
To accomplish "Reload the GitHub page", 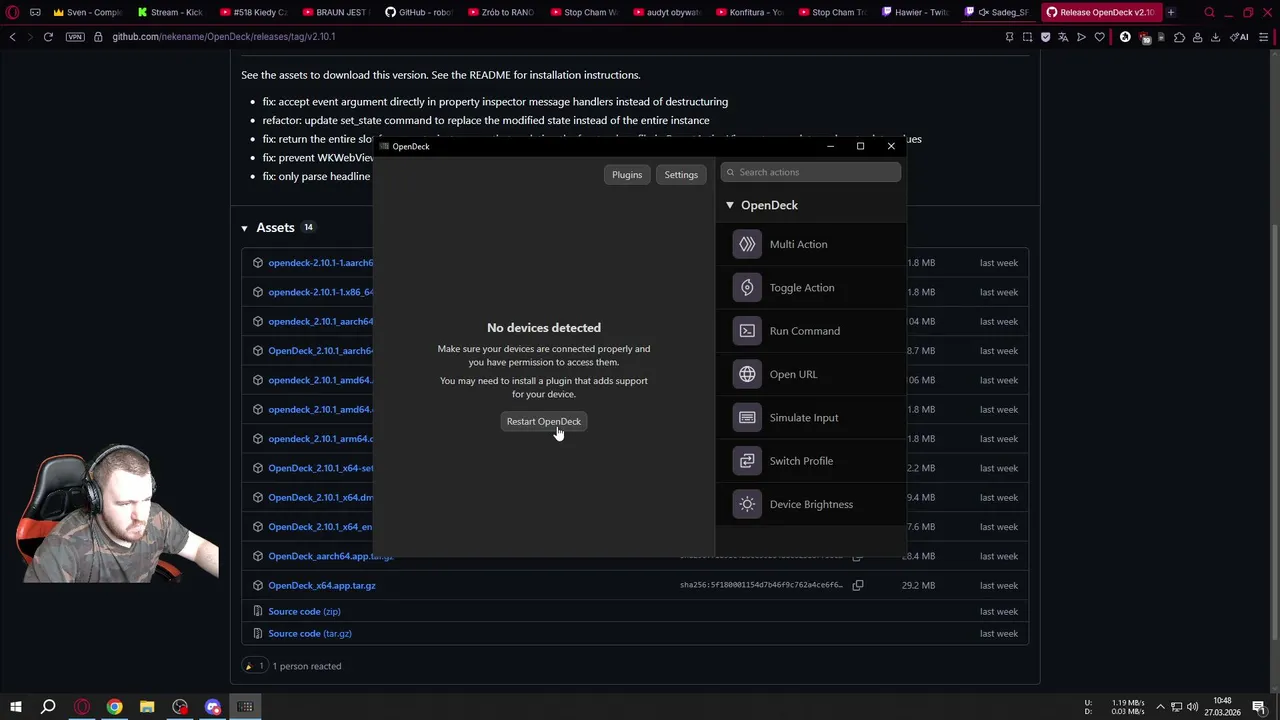I will pyautogui.click(x=48, y=37).
